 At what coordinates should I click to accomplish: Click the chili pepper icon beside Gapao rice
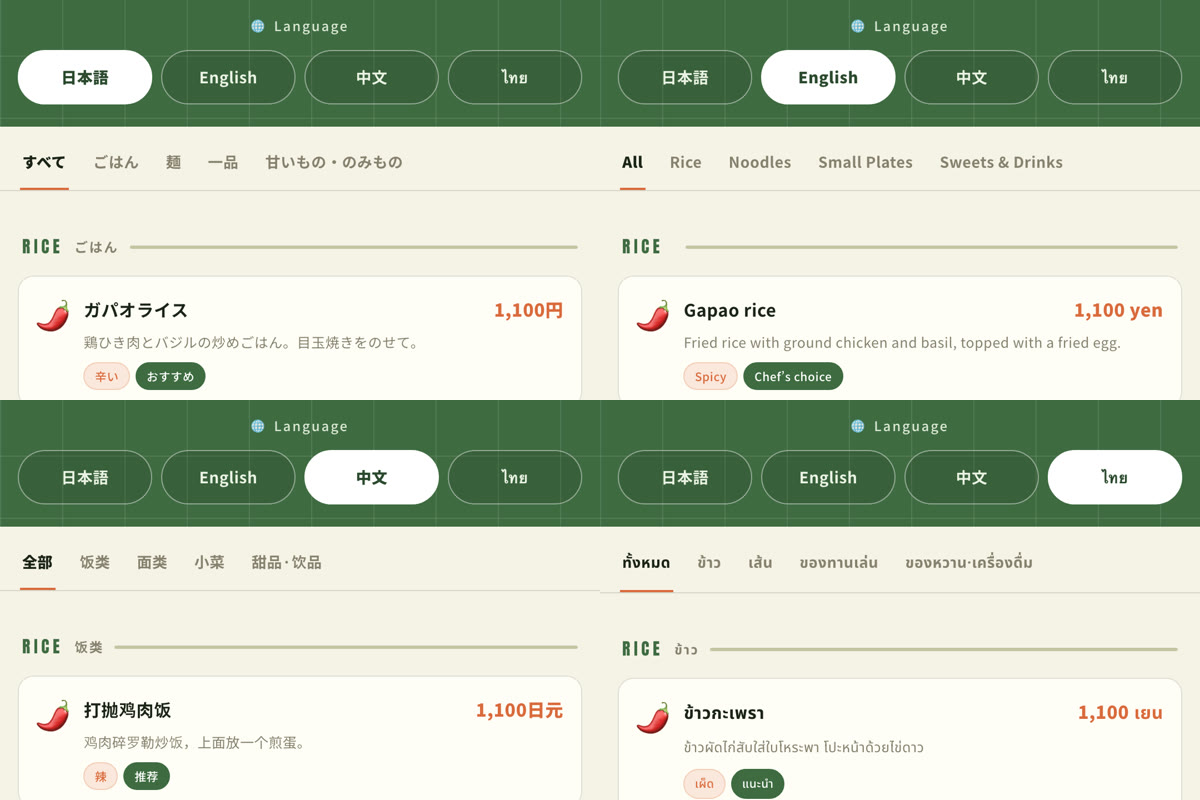(x=653, y=316)
